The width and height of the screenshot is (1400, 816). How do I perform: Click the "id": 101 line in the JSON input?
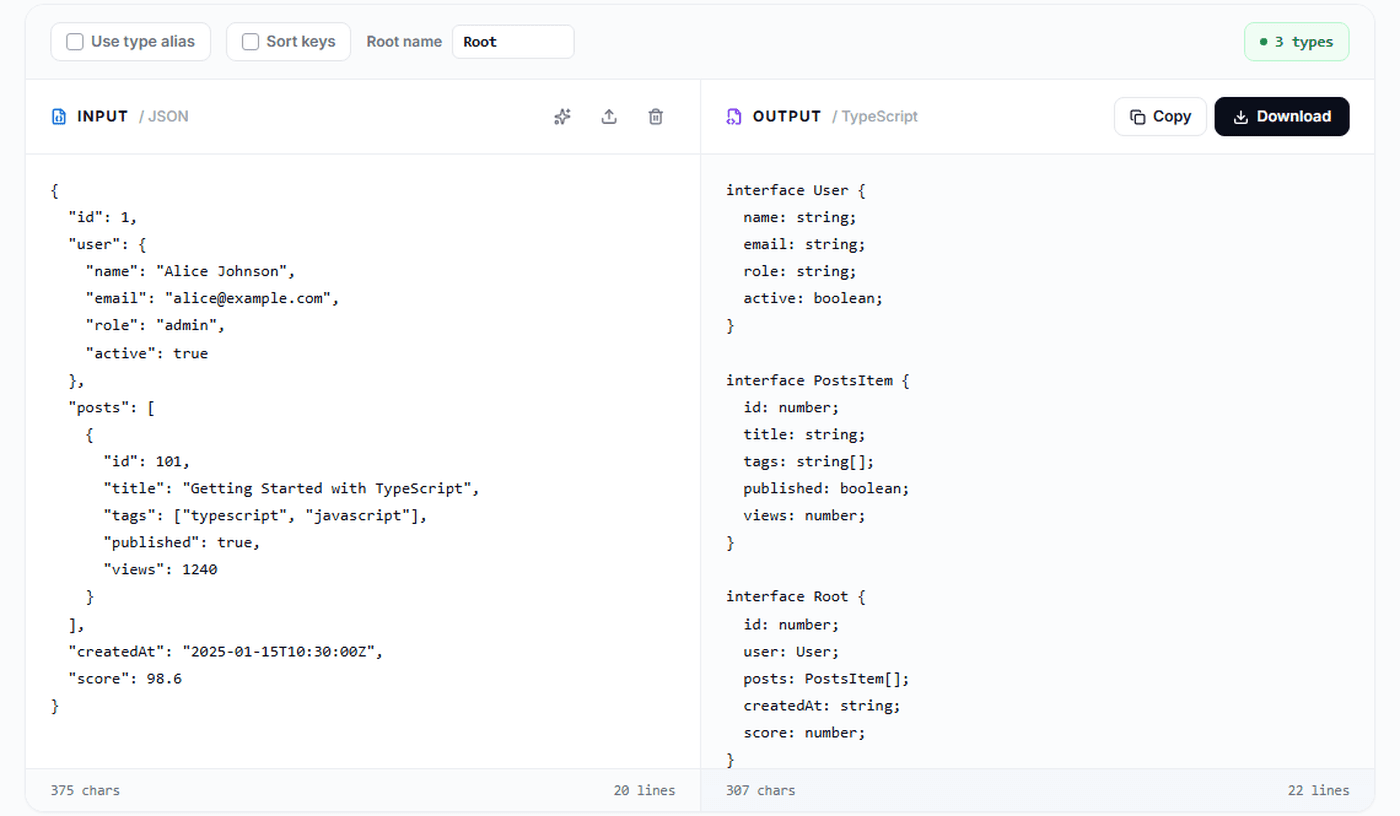[x=146, y=461]
